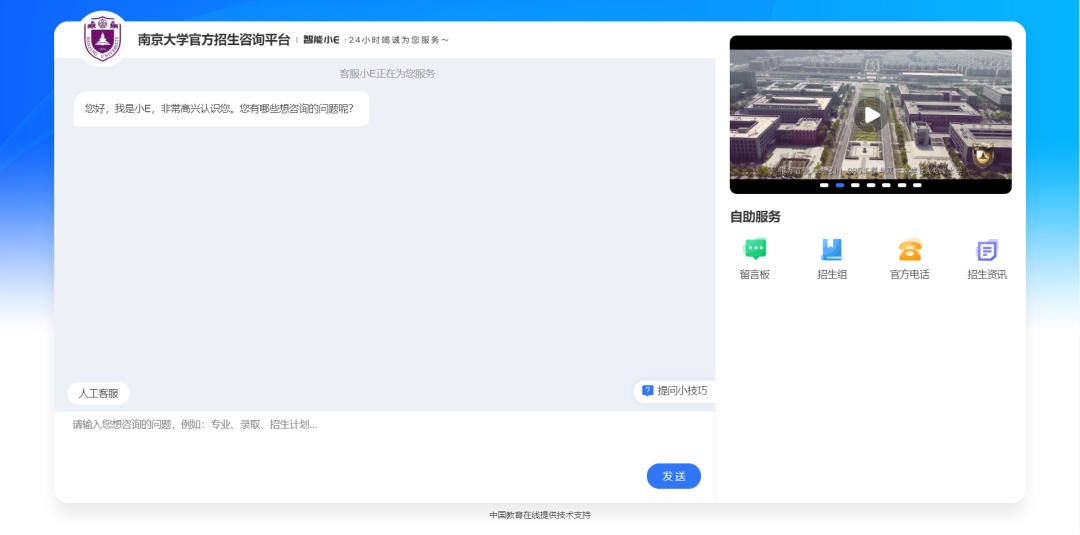Click the 24小时竭诚为您服务 slogan text
1080x535 pixels.
[398, 40]
